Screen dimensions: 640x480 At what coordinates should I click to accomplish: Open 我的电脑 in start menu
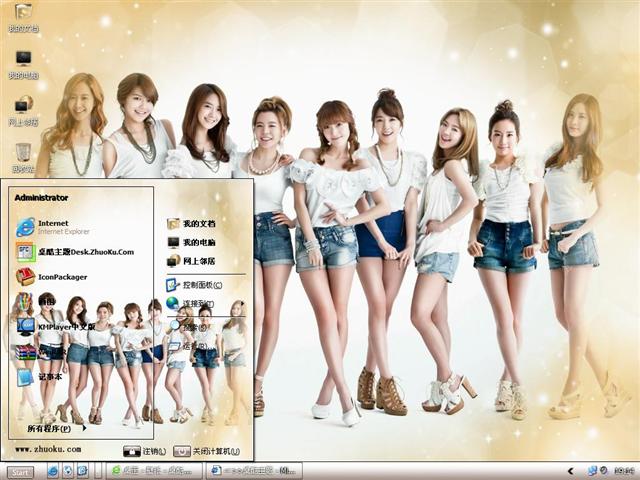[x=191, y=242]
